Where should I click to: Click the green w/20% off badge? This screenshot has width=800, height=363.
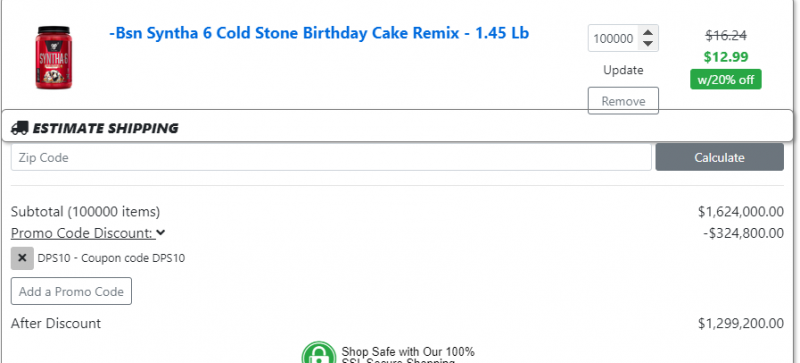coord(726,79)
